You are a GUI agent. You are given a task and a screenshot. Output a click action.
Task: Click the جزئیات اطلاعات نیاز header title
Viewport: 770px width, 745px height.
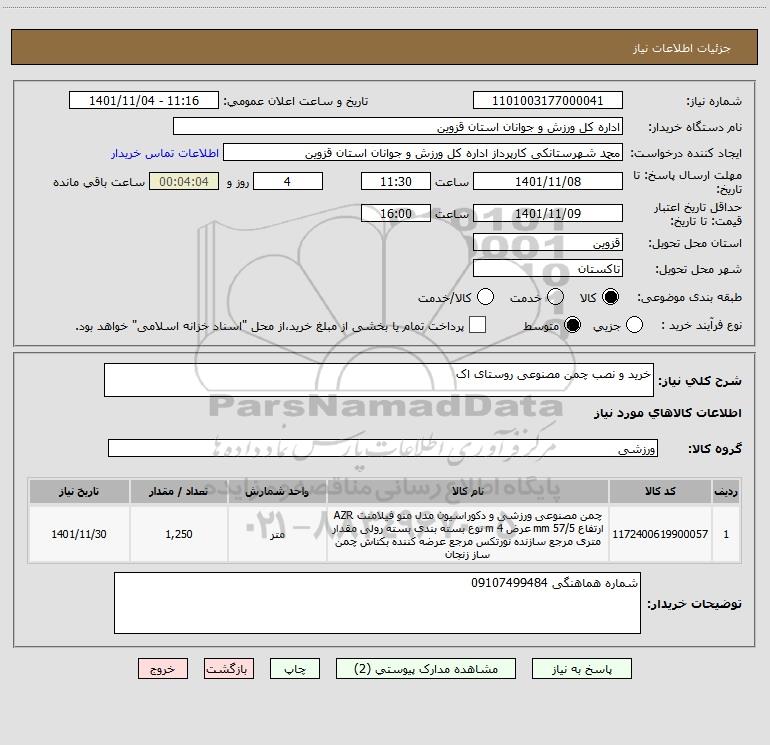(681, 48)
